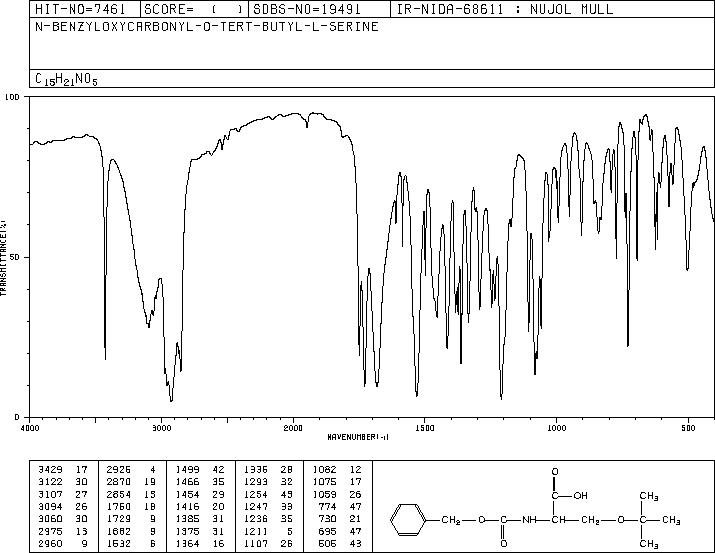Click the SCORE= field in header
715x553 pixels.
click(x=194, y=9)
